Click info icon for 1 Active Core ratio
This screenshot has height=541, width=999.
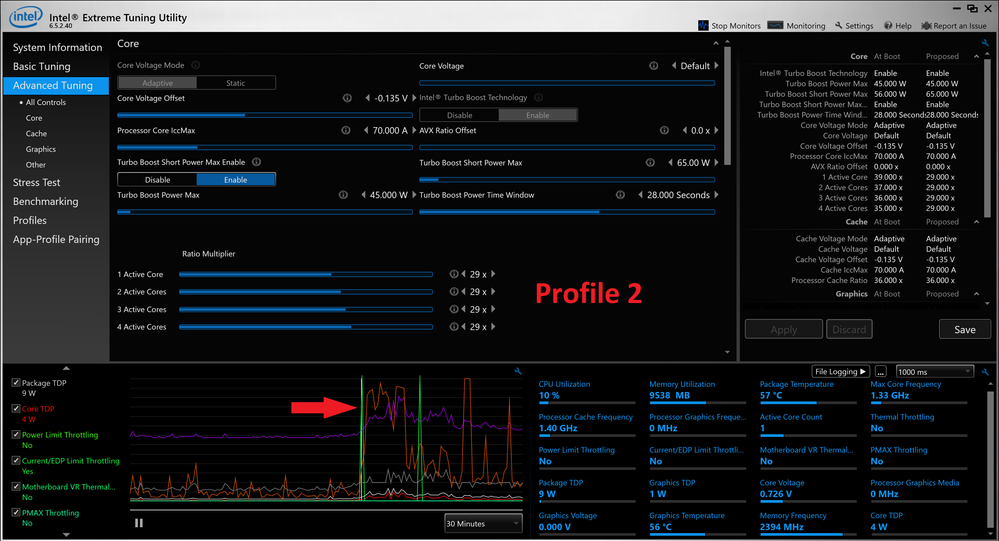pyautogui.click(x=454, y=274)
